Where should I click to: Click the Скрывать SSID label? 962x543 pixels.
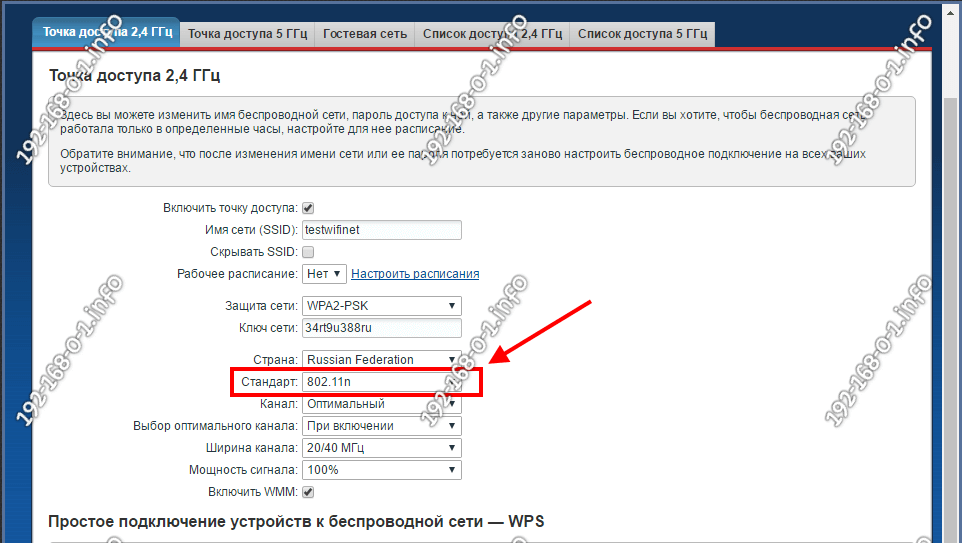click(254, 252)
